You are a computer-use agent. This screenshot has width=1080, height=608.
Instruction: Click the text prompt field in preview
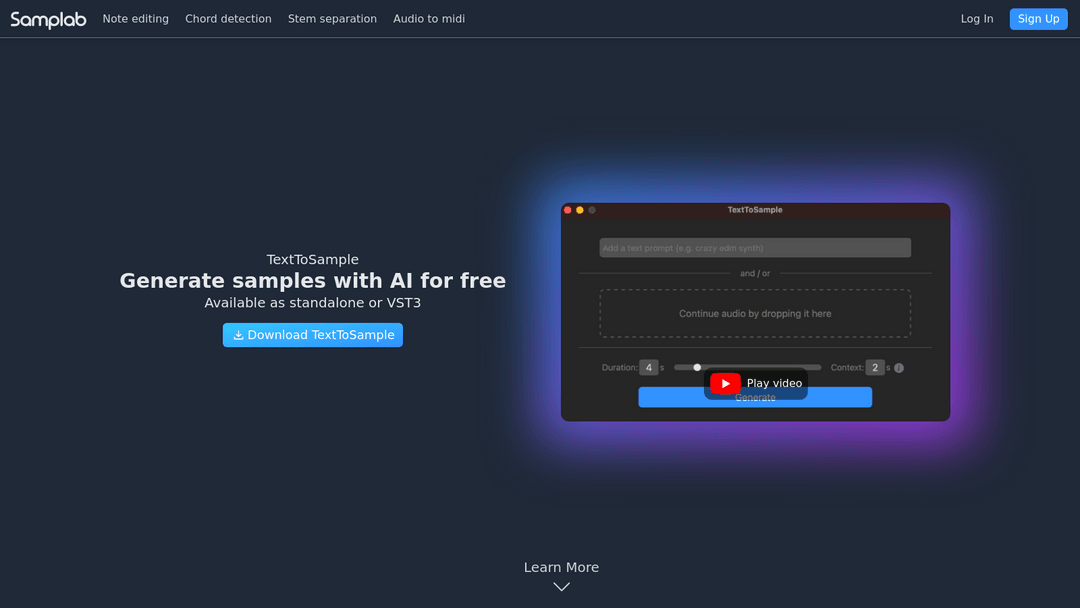[x=755, y=248]
